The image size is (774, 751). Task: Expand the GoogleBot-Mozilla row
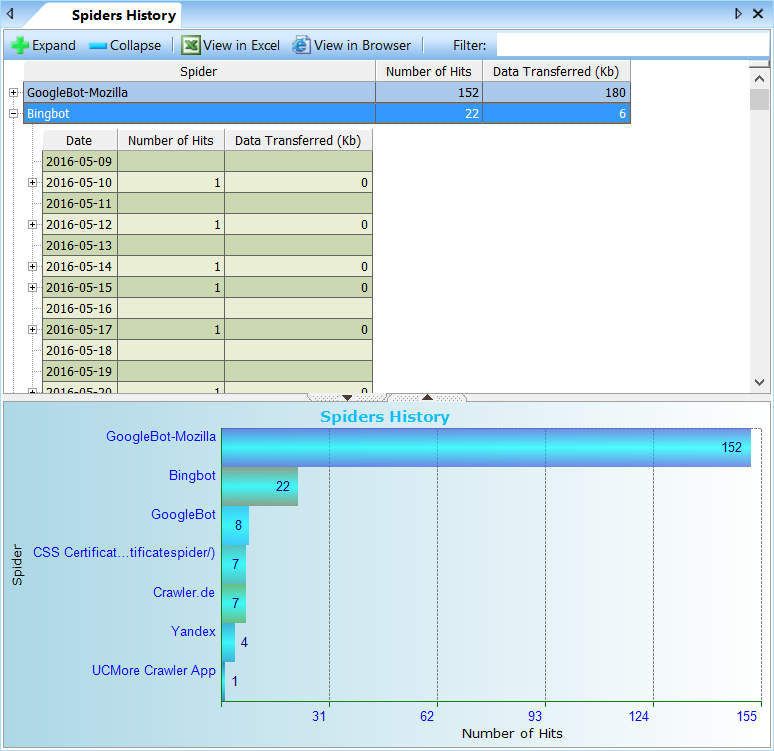13,92
